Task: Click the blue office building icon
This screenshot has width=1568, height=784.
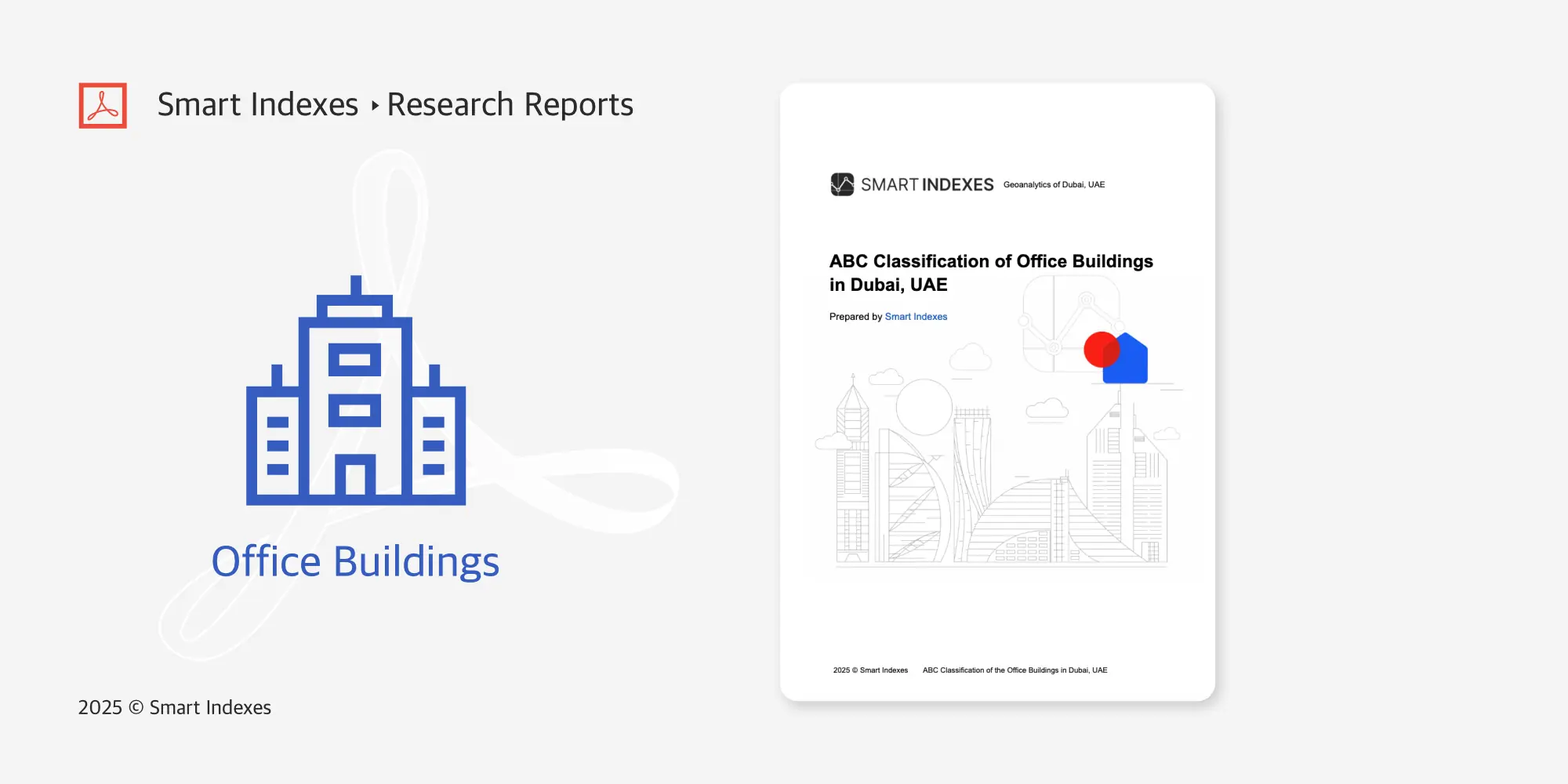Action: [356, 390]
